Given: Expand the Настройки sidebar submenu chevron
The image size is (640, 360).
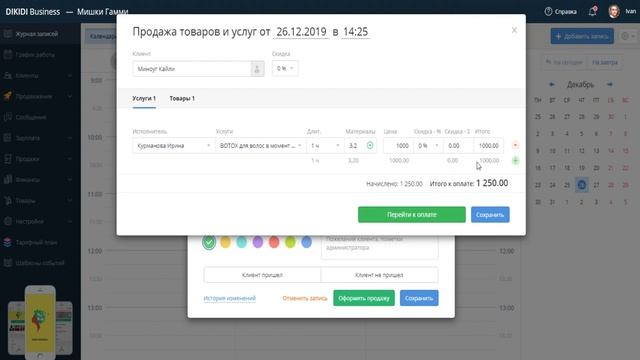Looking at the screenshot, I should [69, 221].
